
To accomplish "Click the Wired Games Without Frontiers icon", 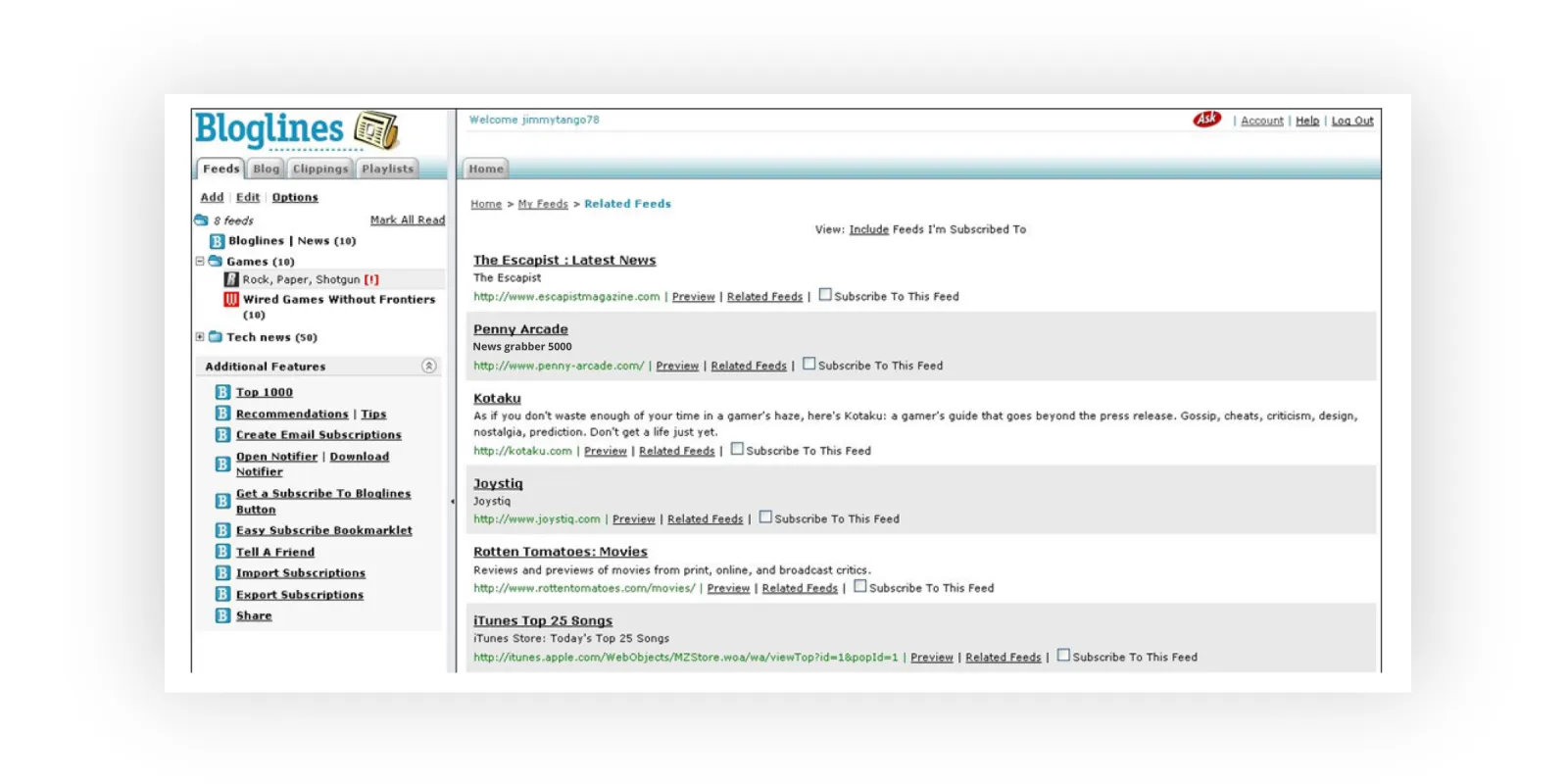I will [x=231, y=300].
